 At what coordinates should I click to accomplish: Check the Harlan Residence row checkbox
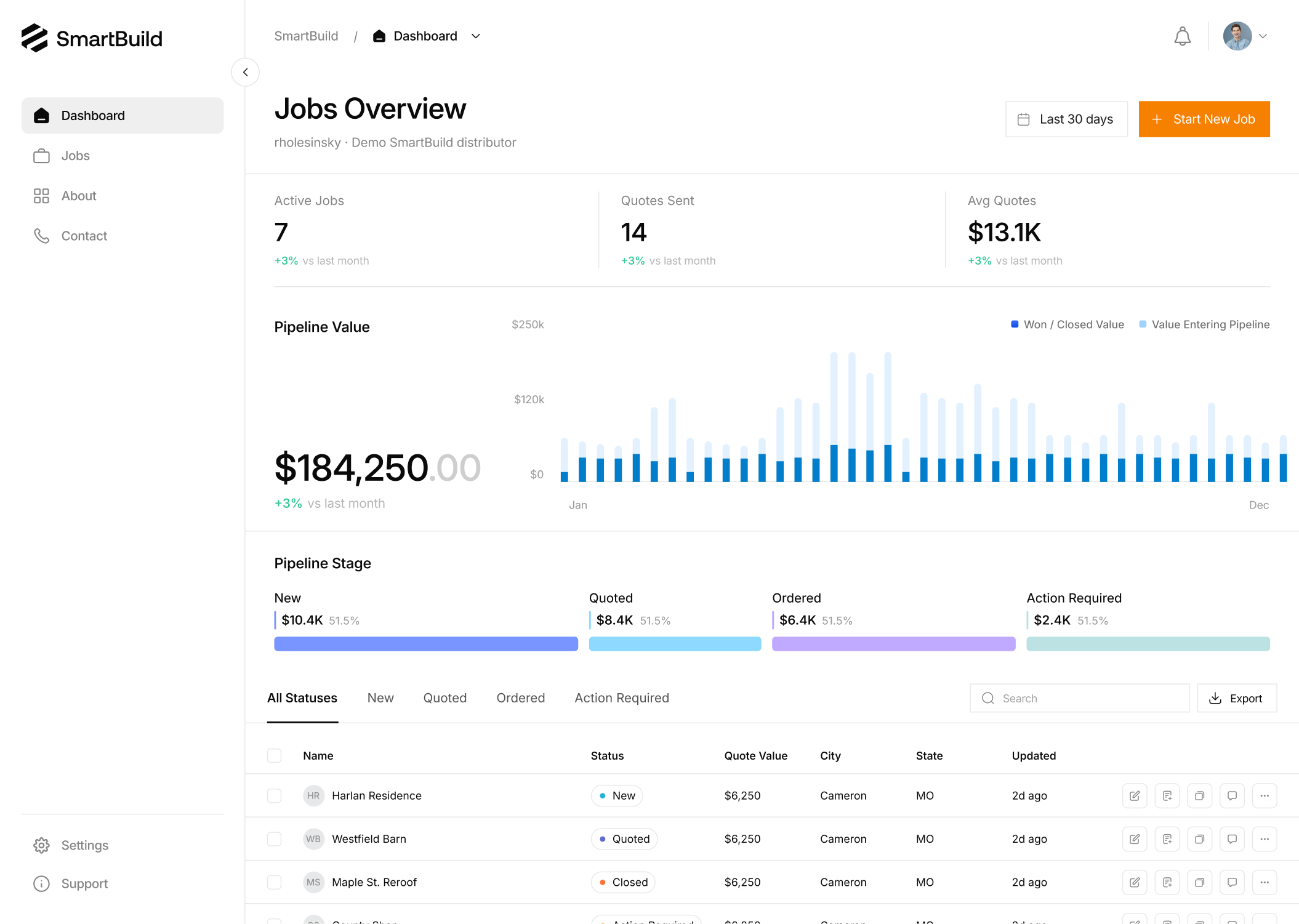tap(274, 795)
